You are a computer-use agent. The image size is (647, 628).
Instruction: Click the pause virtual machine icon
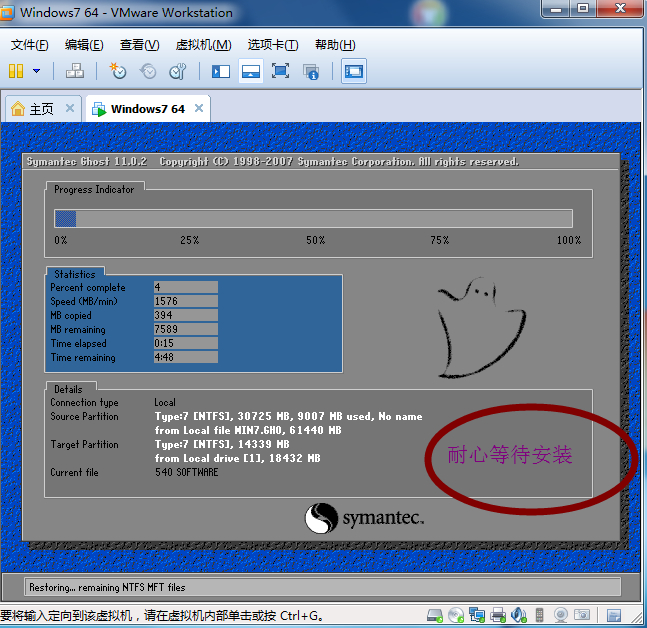[x=16, y=71]
